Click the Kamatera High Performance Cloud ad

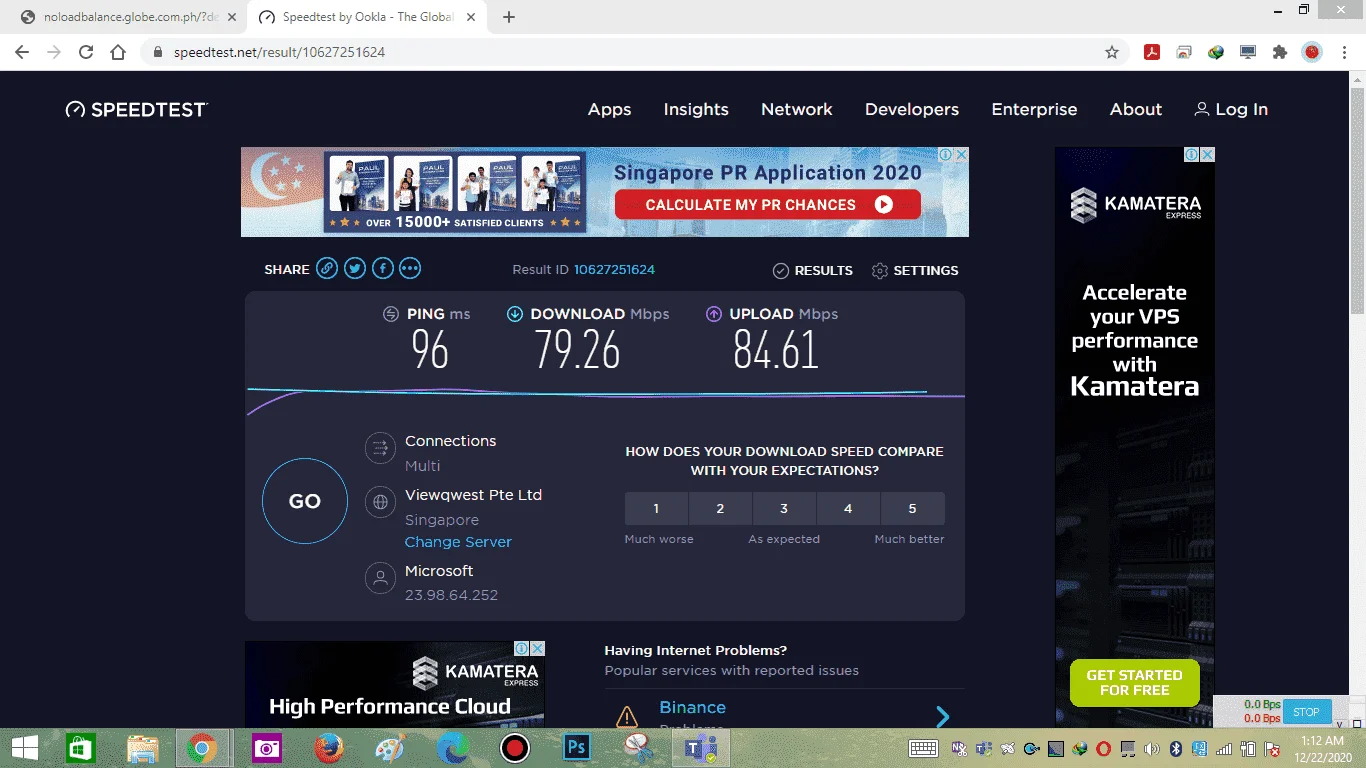[x=395, y=684]
